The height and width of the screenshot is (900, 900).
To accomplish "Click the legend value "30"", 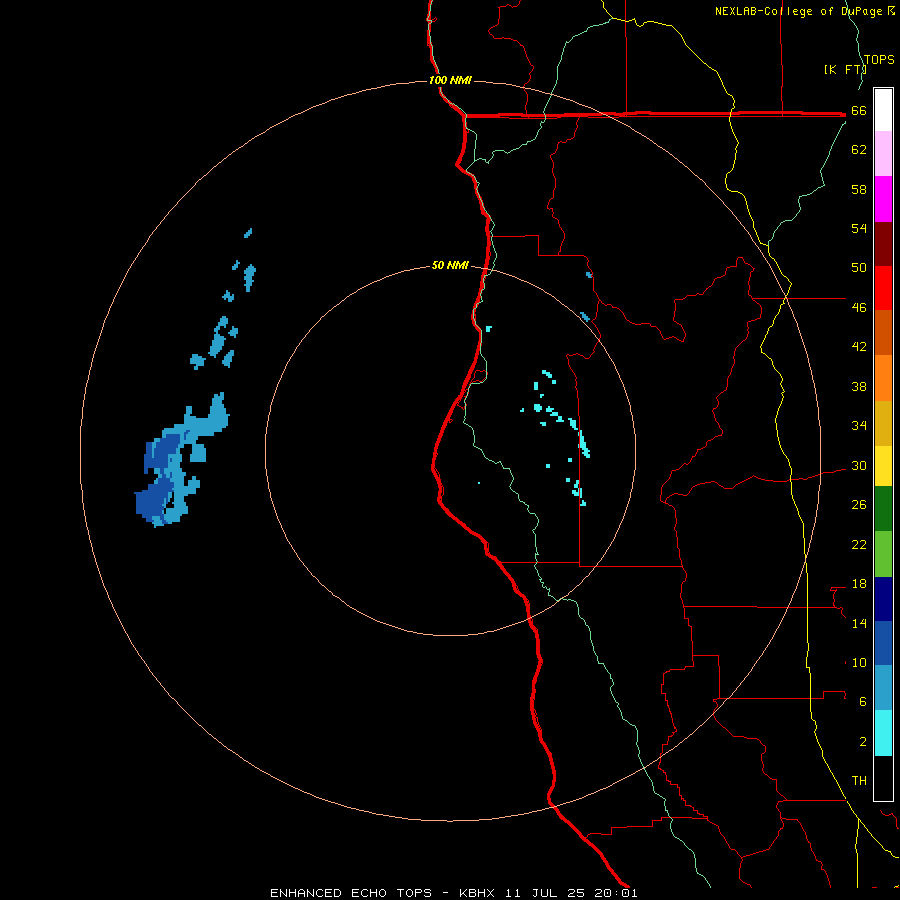I will (859, 465).
